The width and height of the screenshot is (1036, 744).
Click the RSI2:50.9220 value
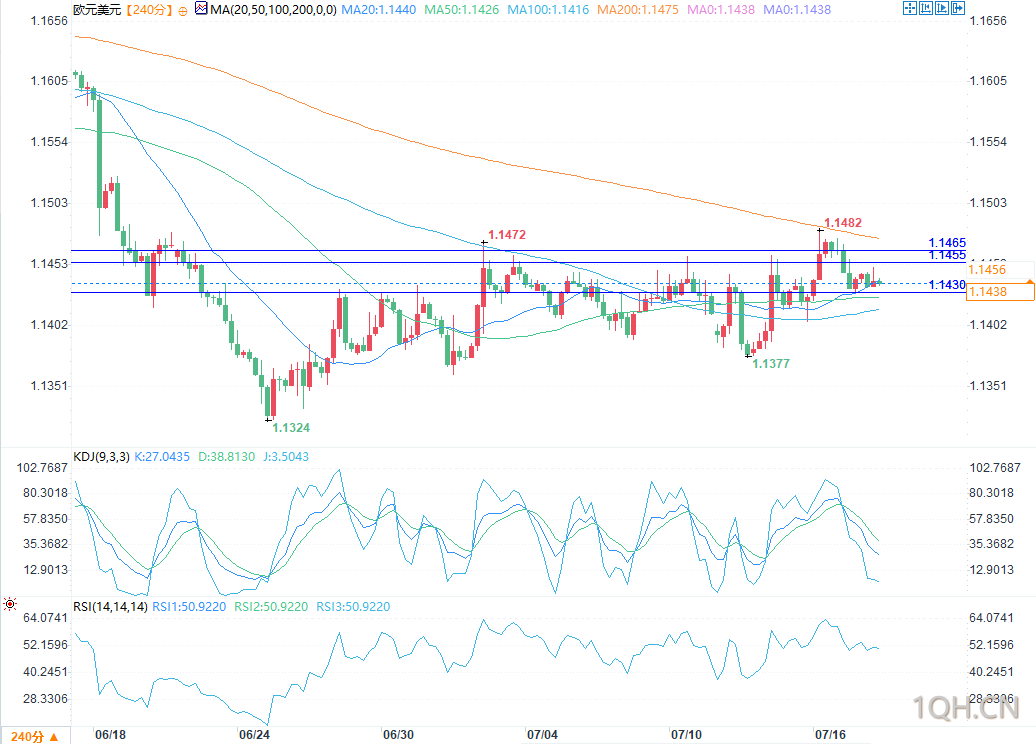(x=271, y=607)
